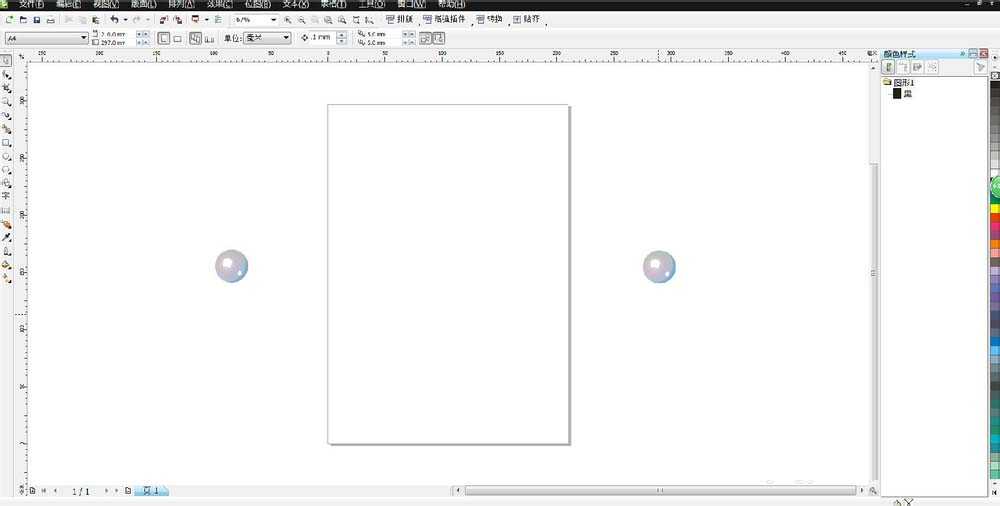The width and height of the screenshot is (1000, 506).
Task: Select the 黑 color style item
Action: 907,93
